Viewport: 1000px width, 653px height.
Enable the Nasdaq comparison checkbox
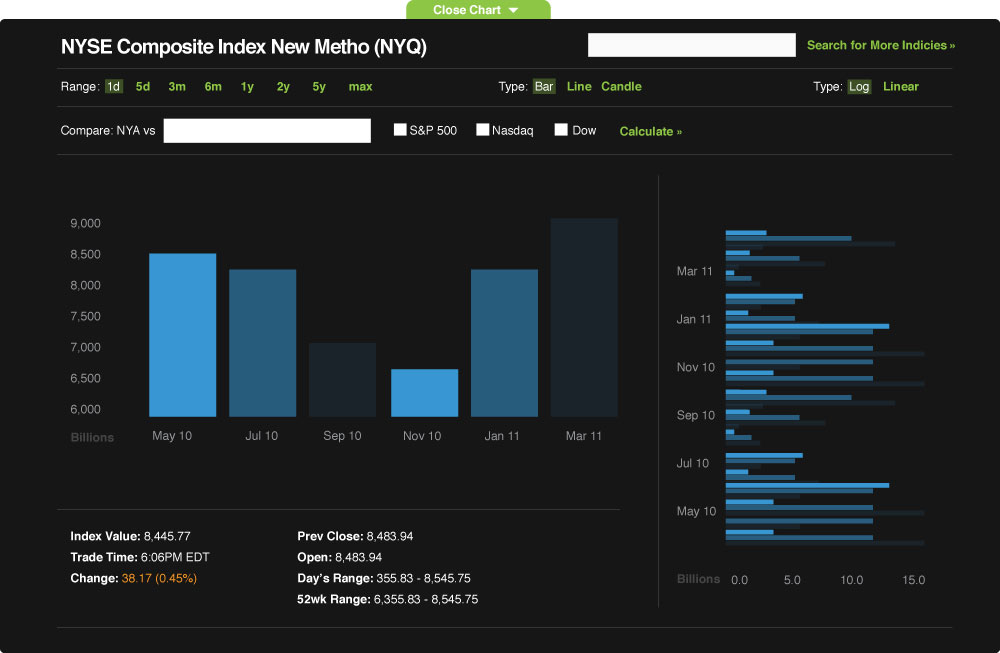click(x=482, y=129)
